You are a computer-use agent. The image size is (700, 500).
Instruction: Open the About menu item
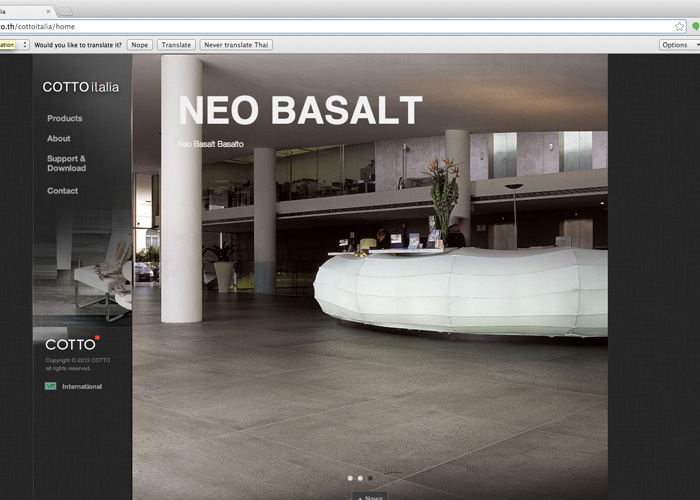click(59, 138)
